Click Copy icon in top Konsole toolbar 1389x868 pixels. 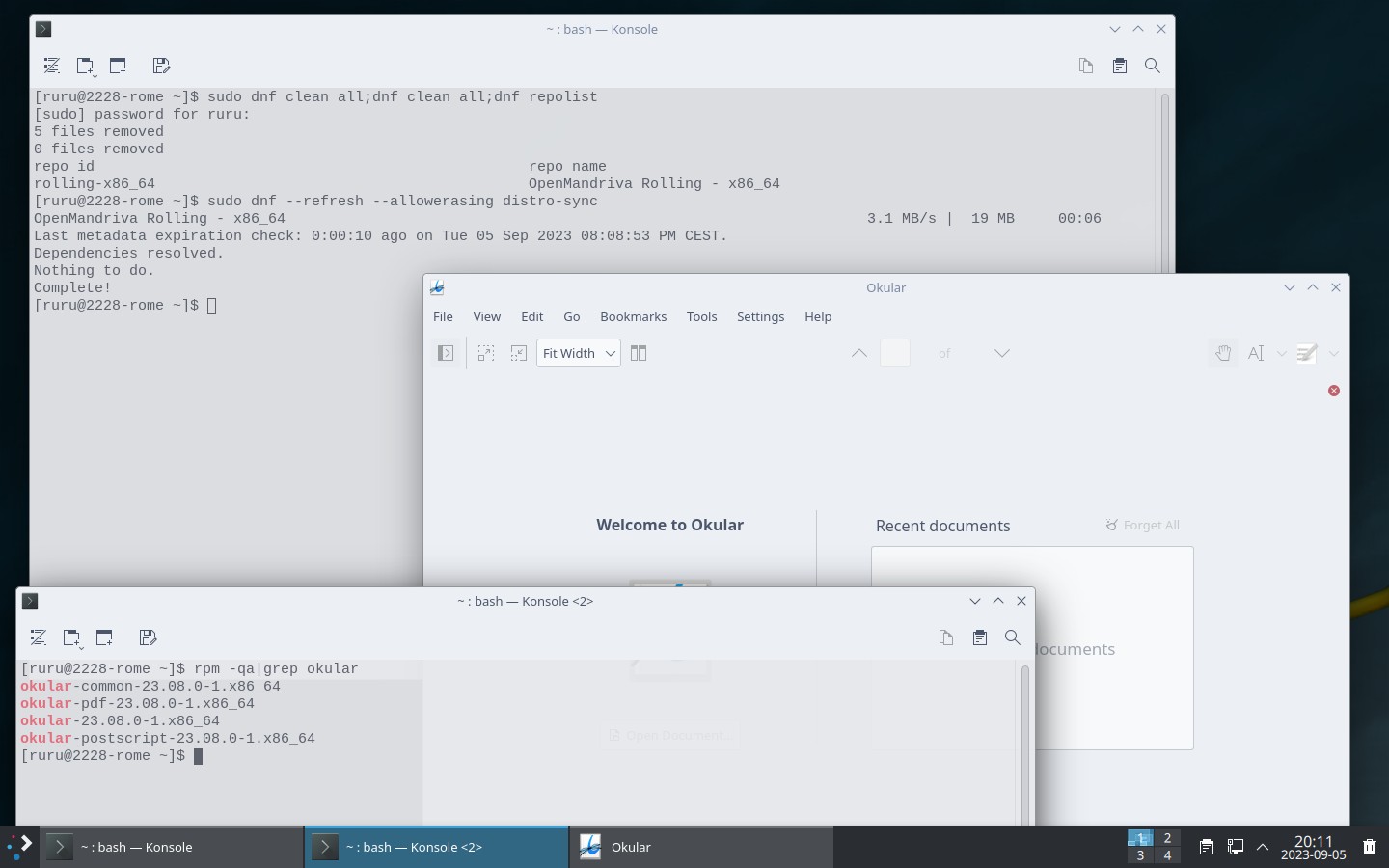(1086, 66)
